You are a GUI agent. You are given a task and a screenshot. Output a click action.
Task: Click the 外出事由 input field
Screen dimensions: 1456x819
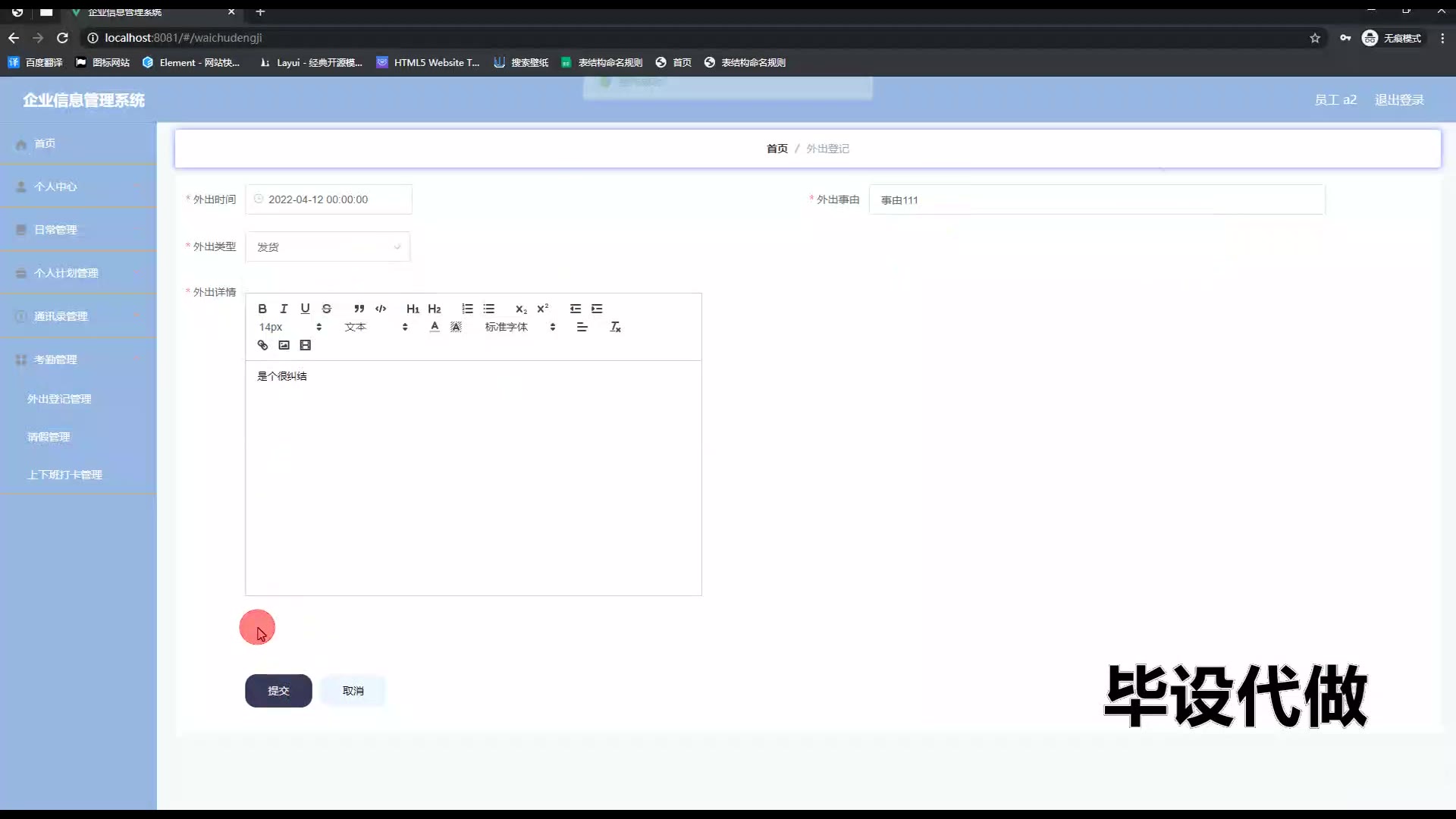(x=1097, y=200)
